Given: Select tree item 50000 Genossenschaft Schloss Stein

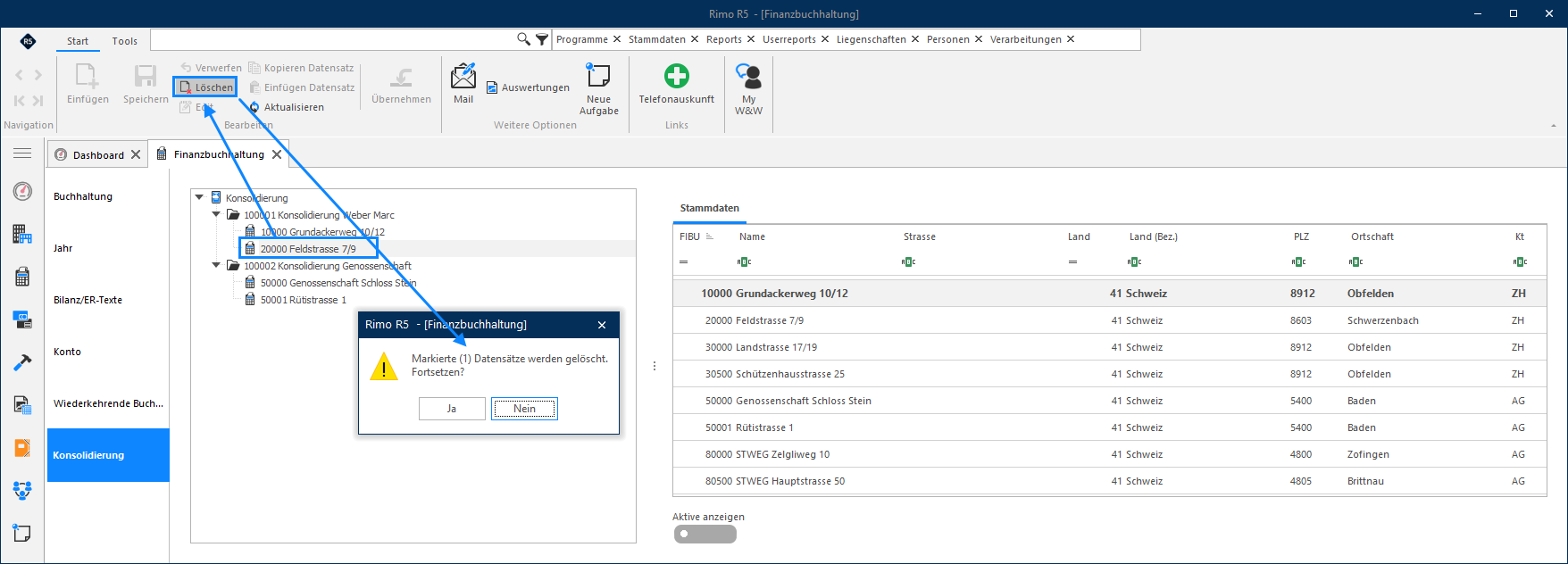Looking at the screenshot, I should 338,283.
